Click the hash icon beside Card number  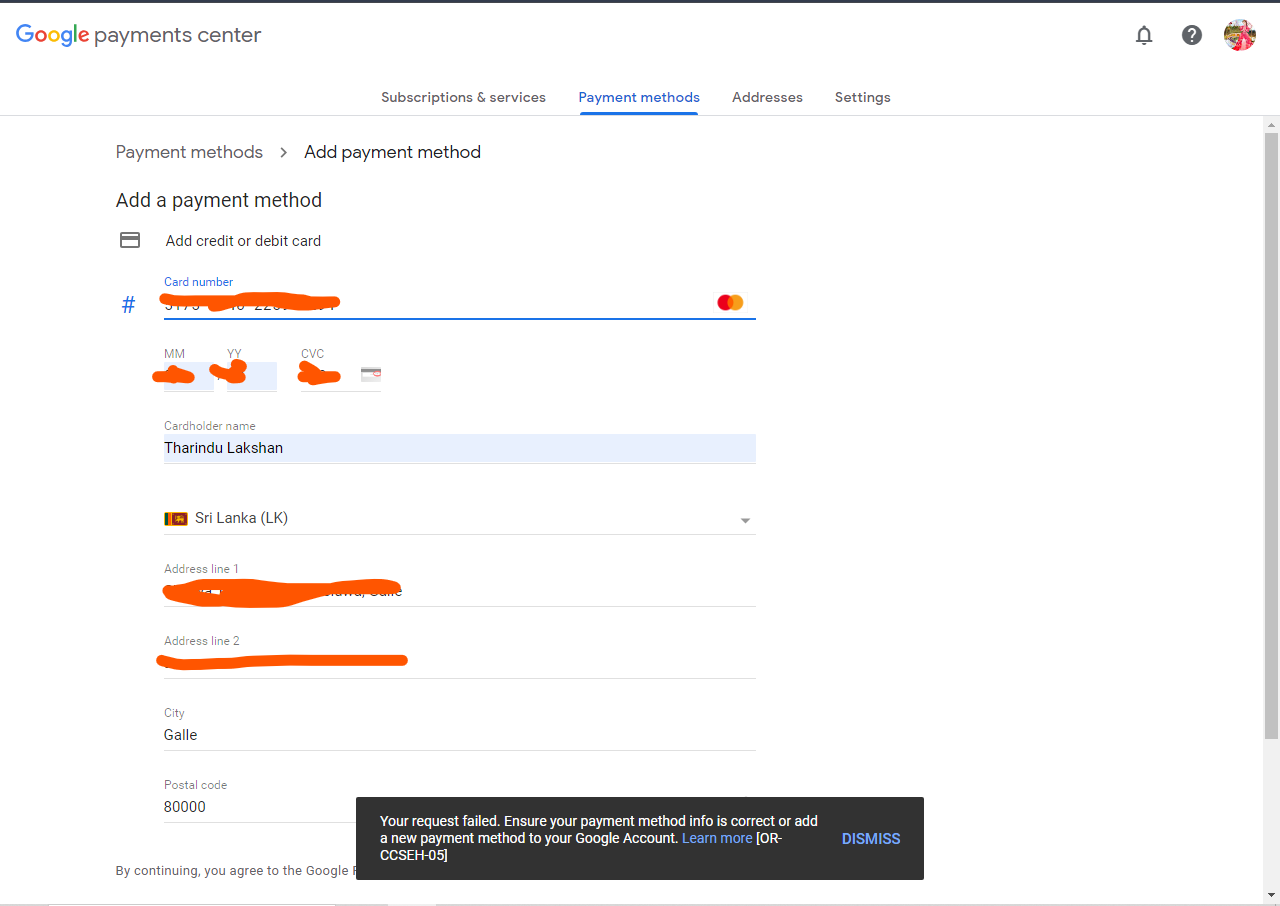[x=128, y=305]
